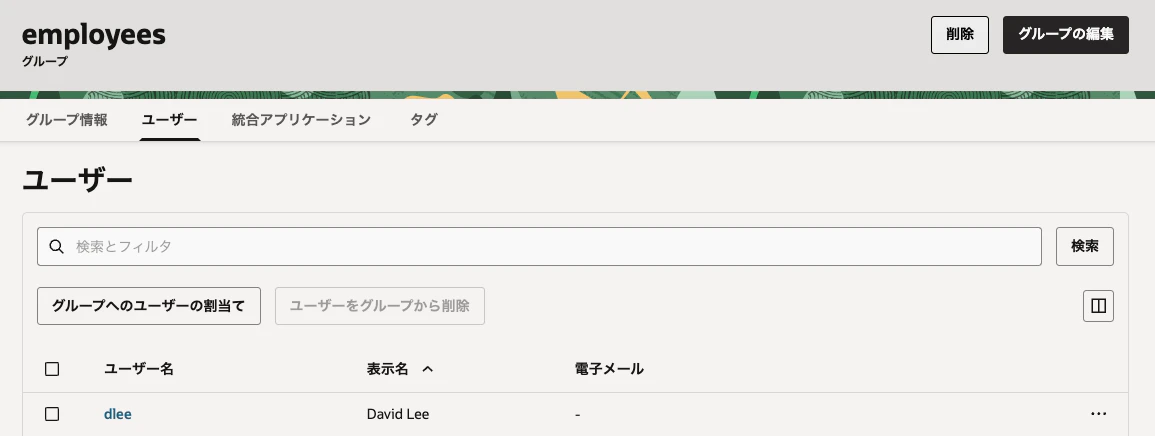1155x436 pixels.
Task: Open the 統合アプリケーション tab
Action: pos(301,119)
